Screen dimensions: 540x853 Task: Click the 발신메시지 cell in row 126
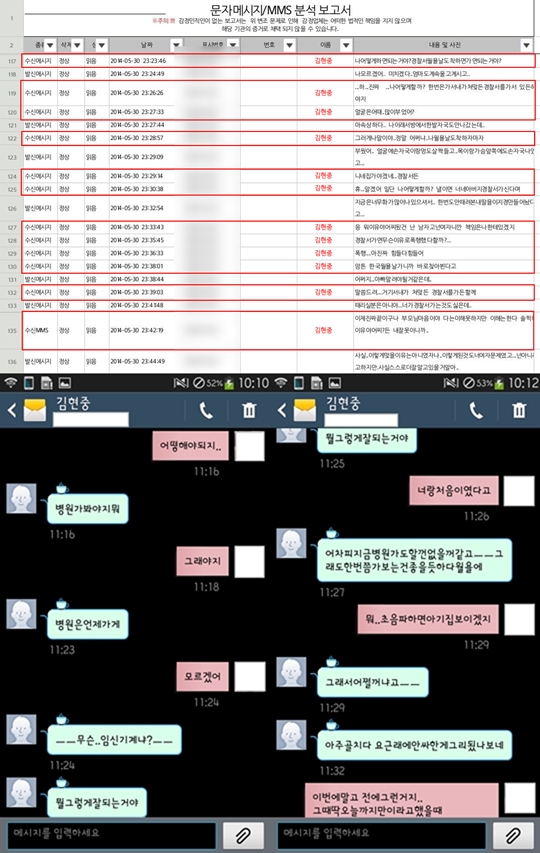click(38, 208)
